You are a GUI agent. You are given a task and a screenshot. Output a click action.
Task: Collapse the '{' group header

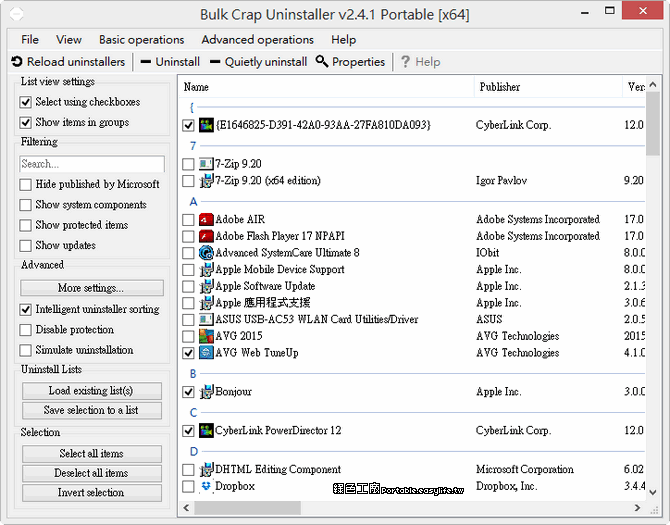192,107
